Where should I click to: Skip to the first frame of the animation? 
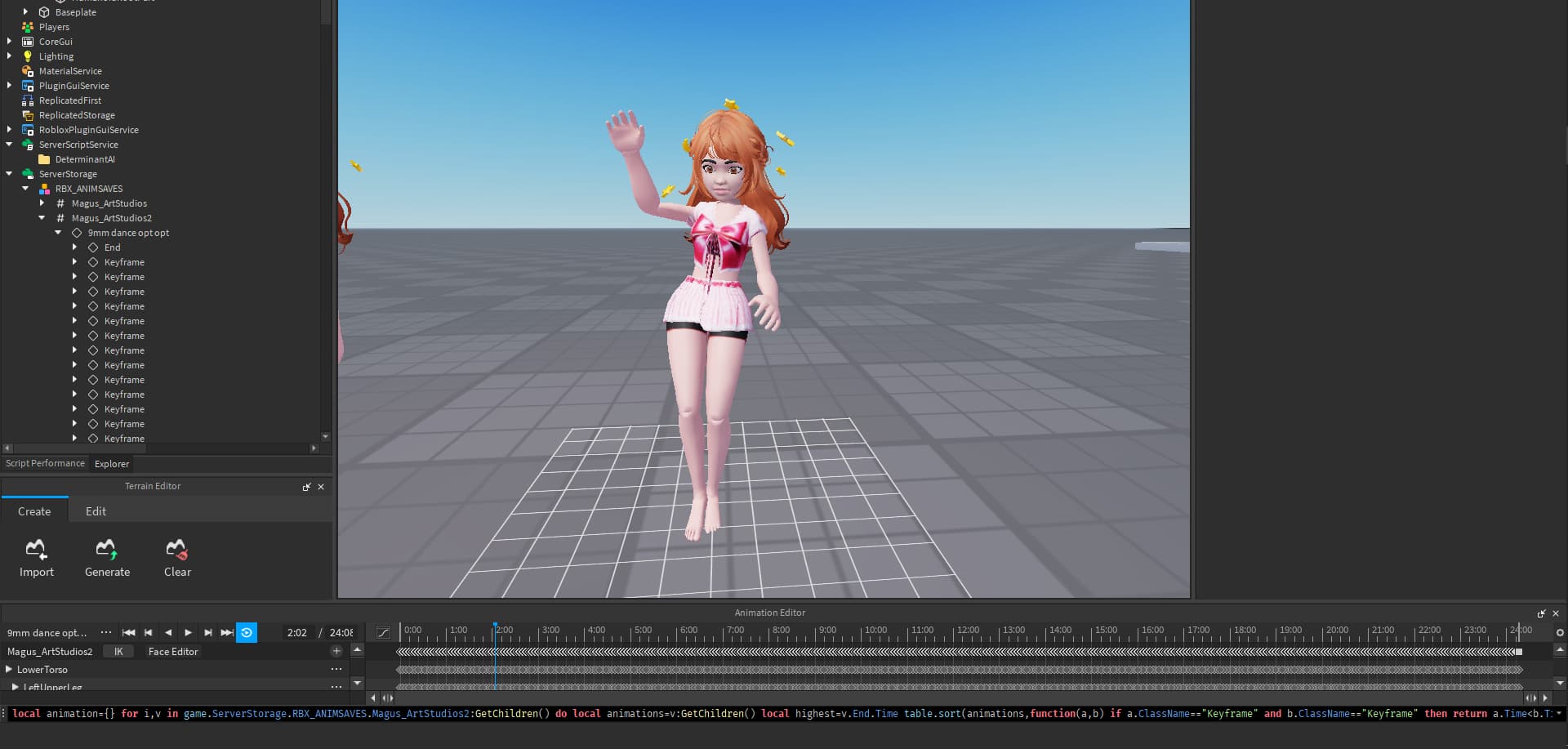coord(128,632)
